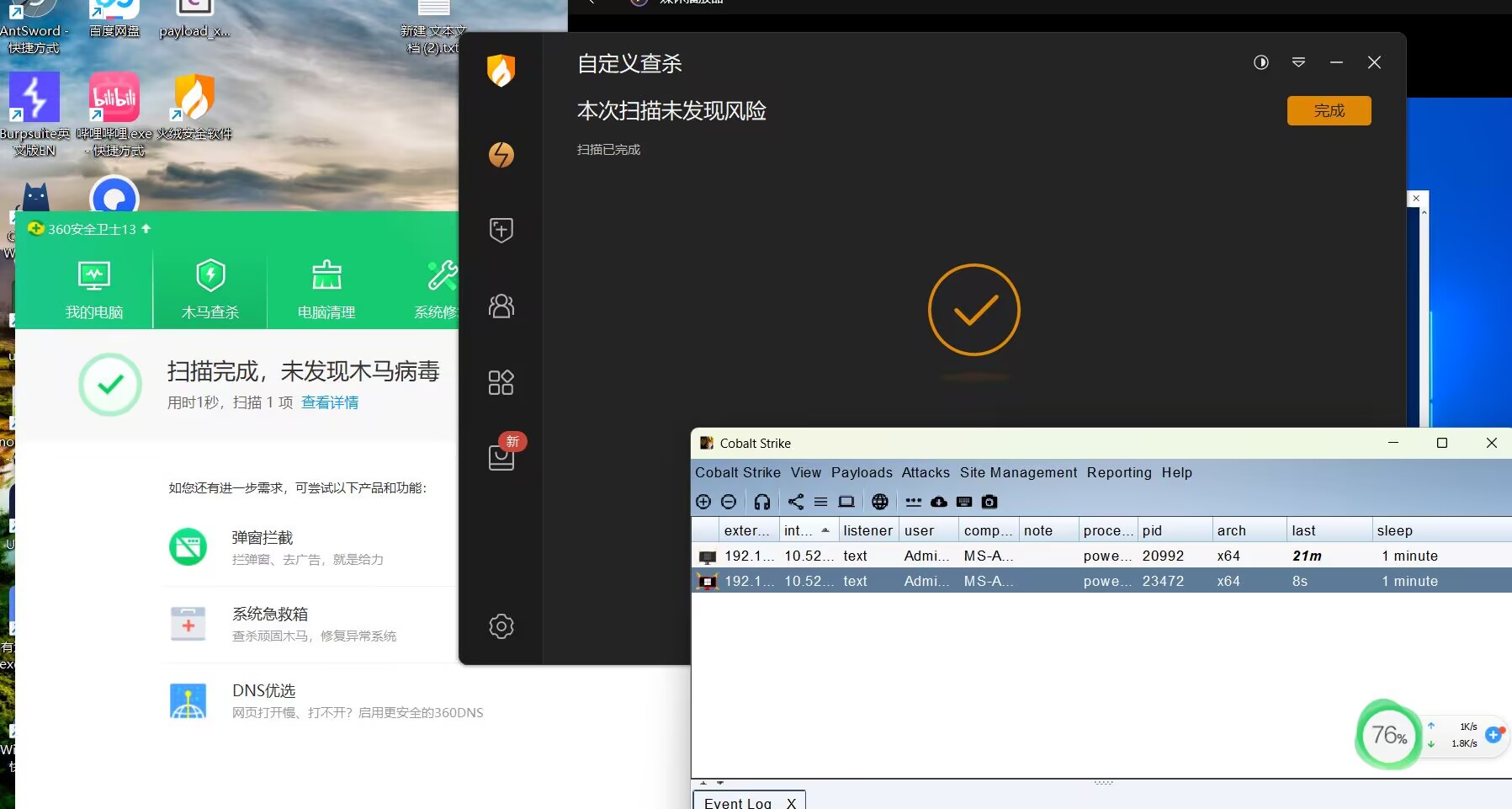This screenshot has width=1512, height=809.
Task: Open Huorong access control people icon
Action: coord(501,306)
